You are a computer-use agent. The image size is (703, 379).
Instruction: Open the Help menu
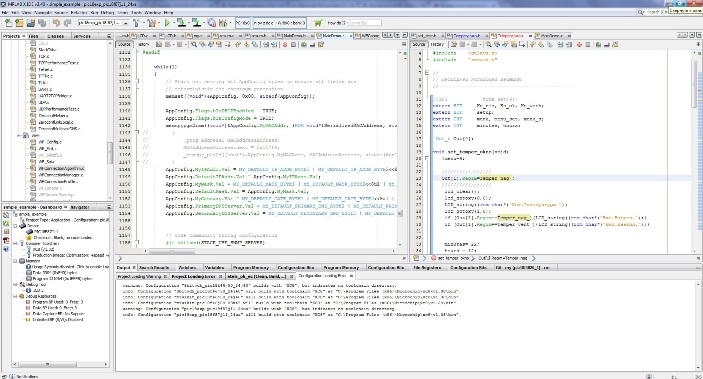(x=169, y=13)
